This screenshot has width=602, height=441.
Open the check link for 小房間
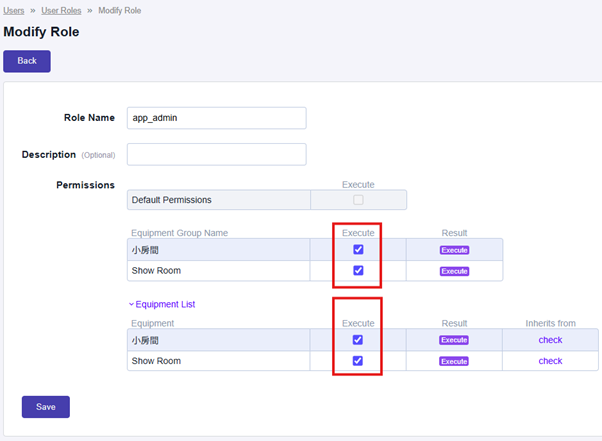[x=550, y=340]
